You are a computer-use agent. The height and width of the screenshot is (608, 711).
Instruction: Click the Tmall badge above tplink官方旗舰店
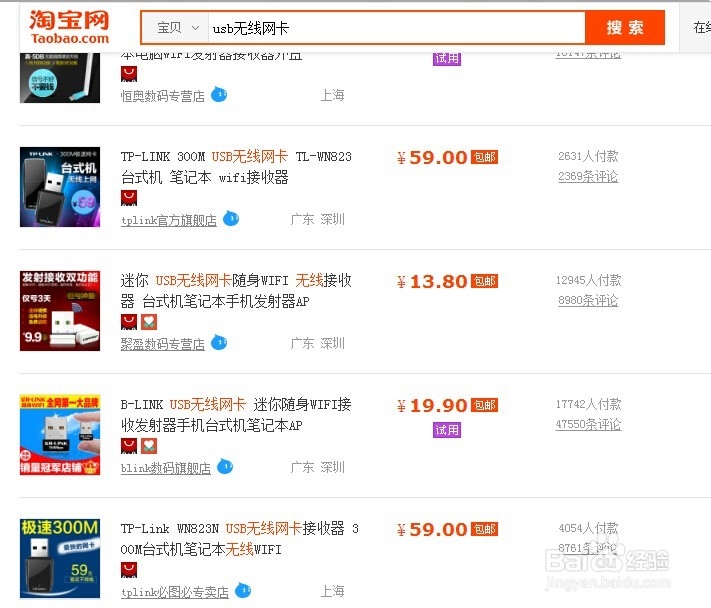tap(129, 198)
